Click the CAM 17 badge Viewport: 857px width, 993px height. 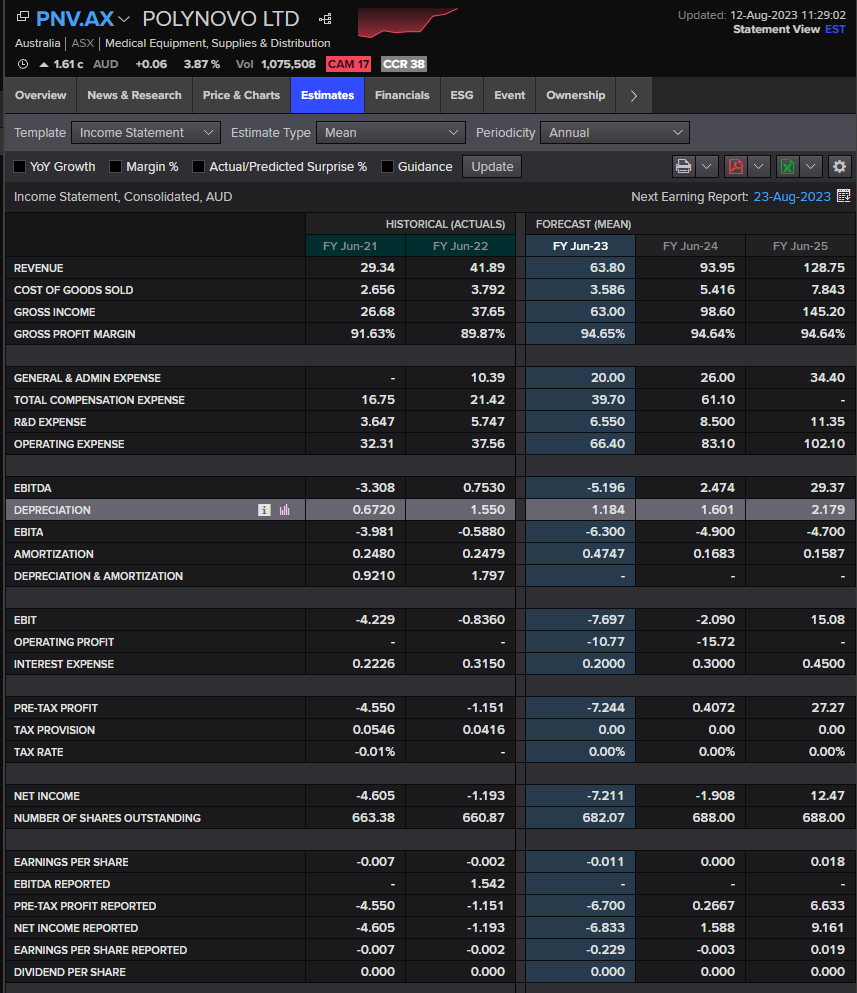tap(348, 64)
